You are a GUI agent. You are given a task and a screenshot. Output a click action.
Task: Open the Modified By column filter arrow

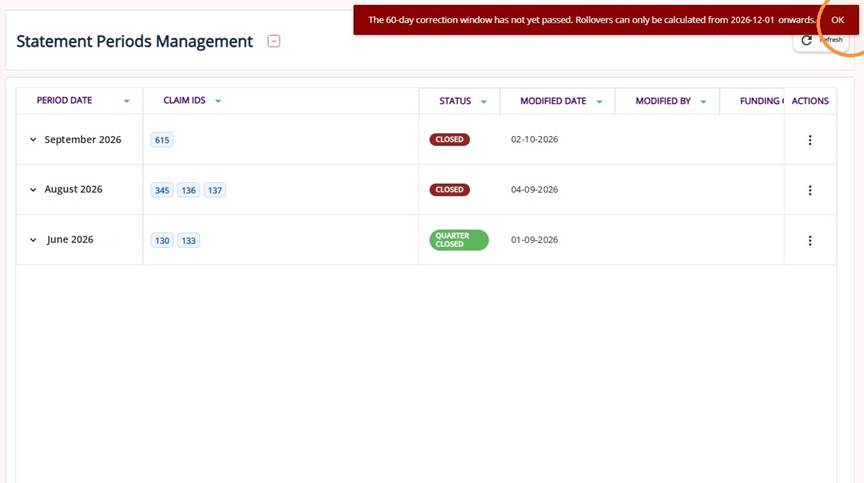click(703, 101)
